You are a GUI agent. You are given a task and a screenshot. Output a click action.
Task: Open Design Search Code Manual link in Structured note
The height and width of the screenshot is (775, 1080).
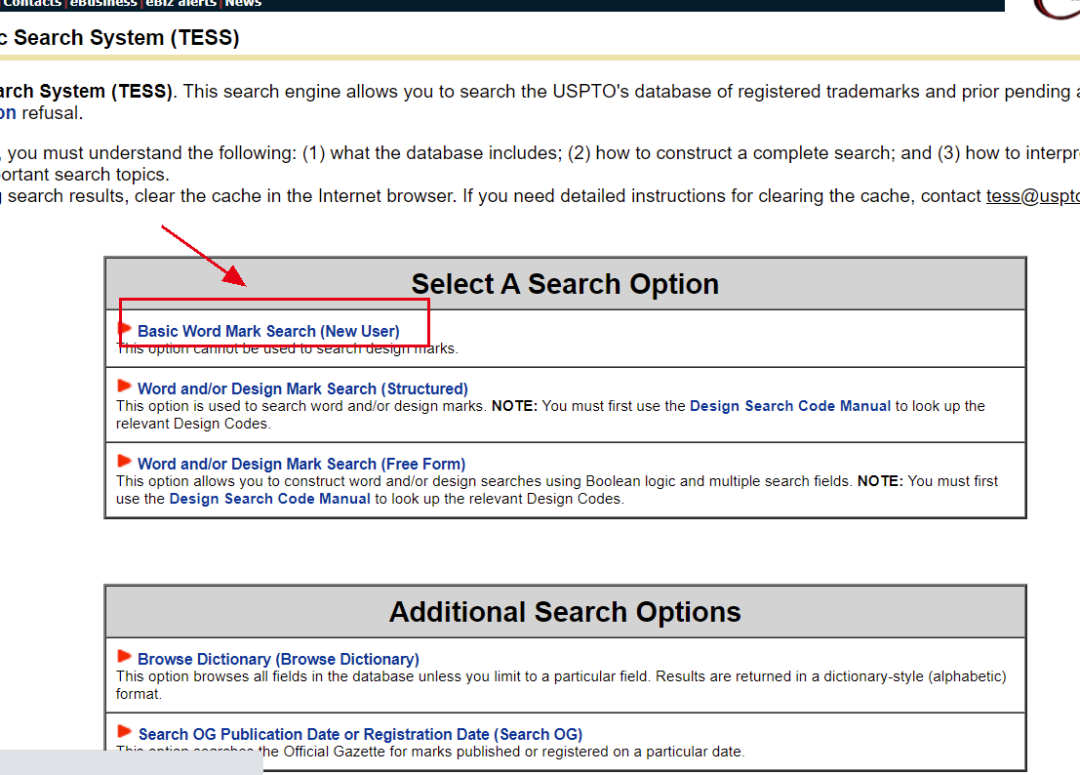click(790, 406)
